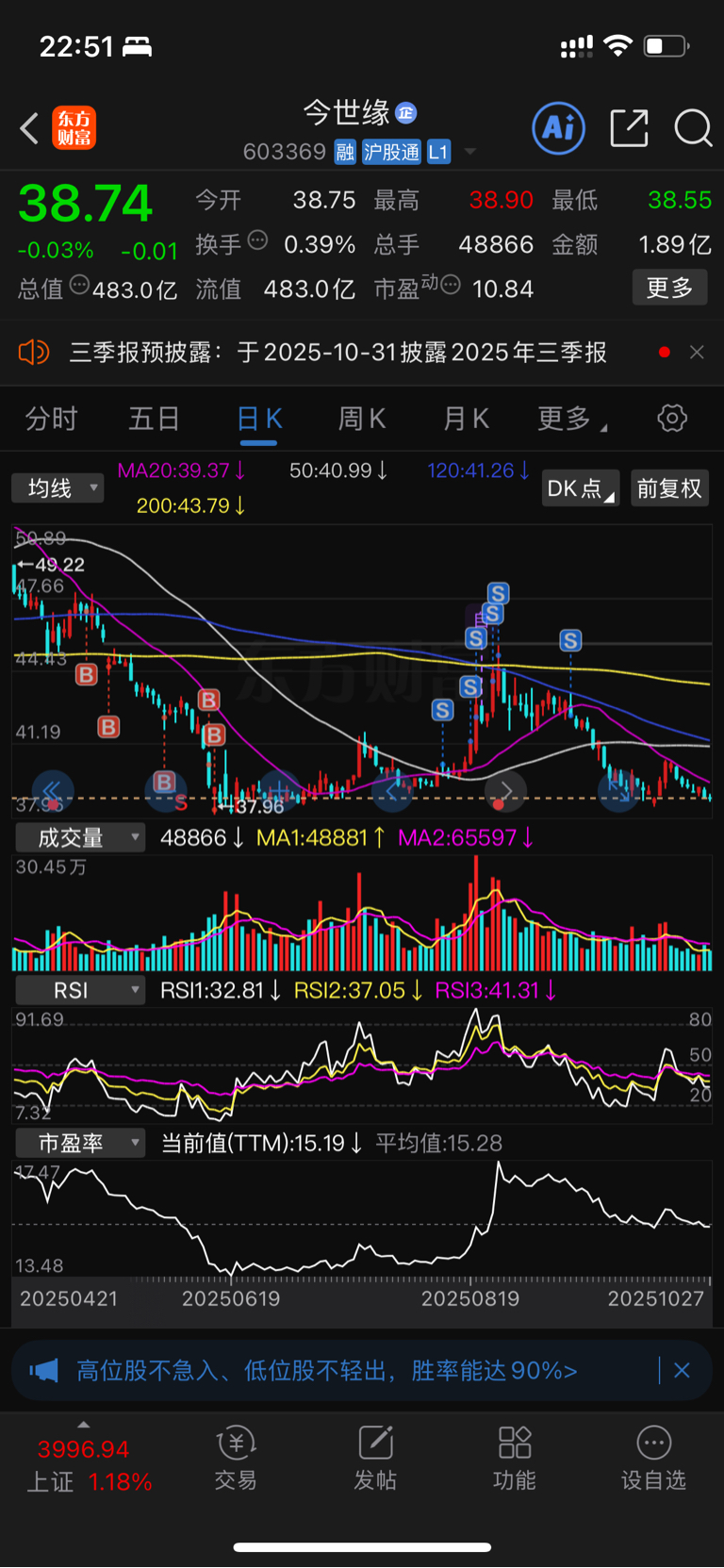
Task: Zoom in chart with plus icon
Action: pos(280,790)
